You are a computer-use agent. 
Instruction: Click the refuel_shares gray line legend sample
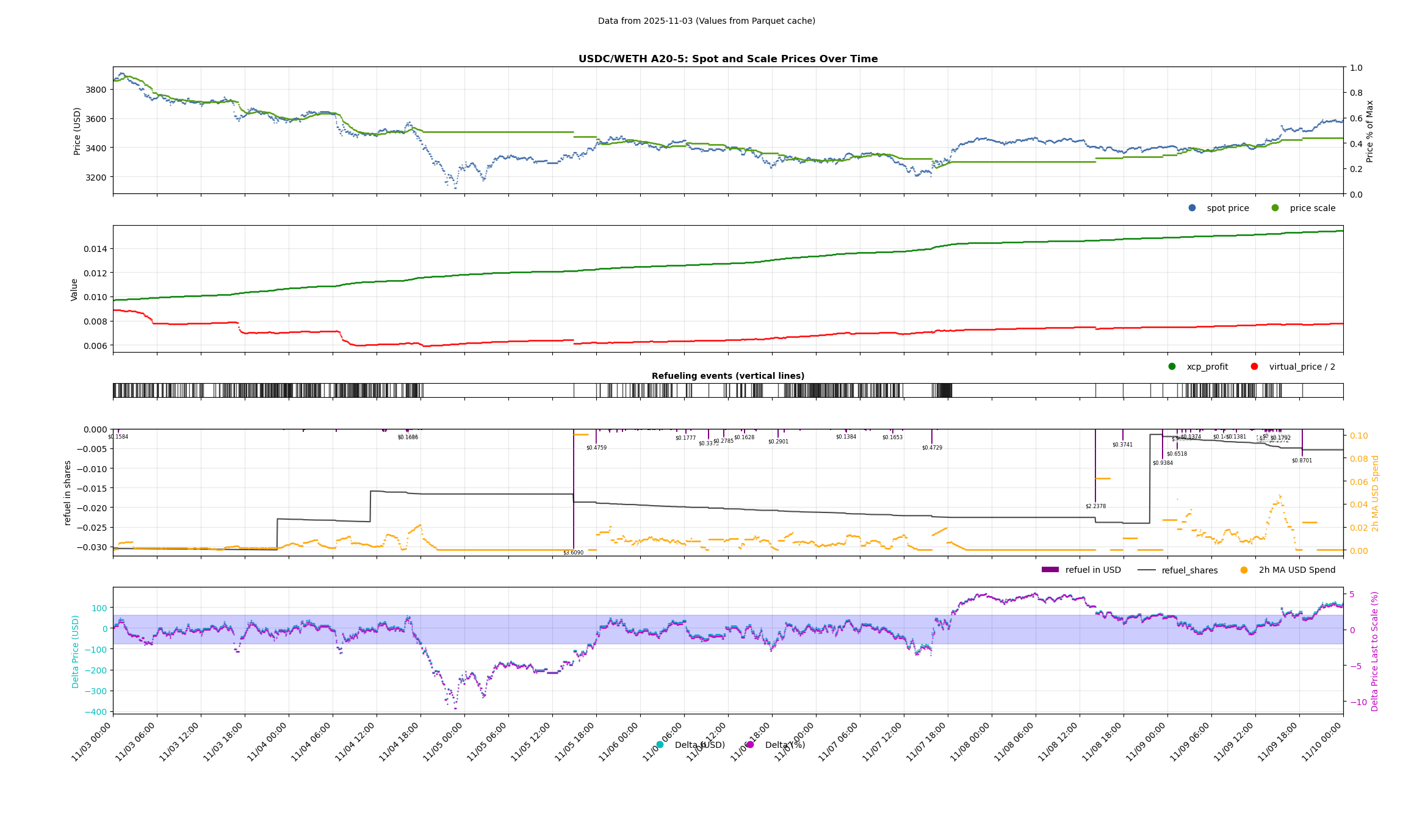(x=1146, y=570)
